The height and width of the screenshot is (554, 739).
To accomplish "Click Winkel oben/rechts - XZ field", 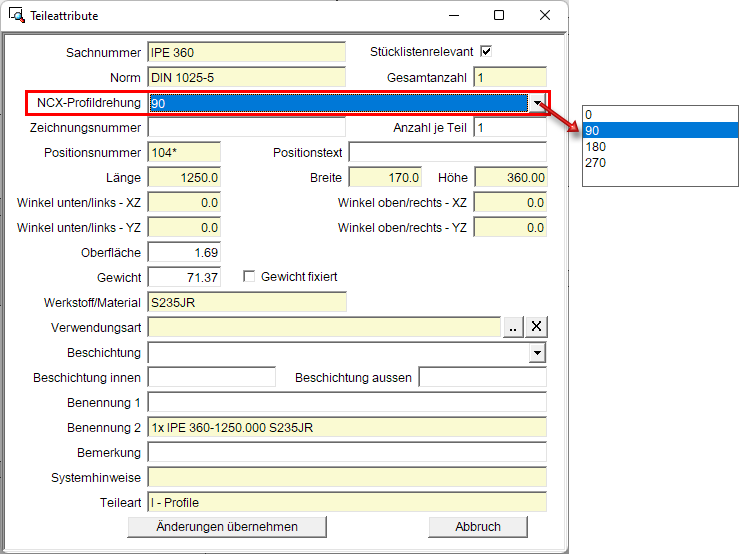I will pos(510,202).
